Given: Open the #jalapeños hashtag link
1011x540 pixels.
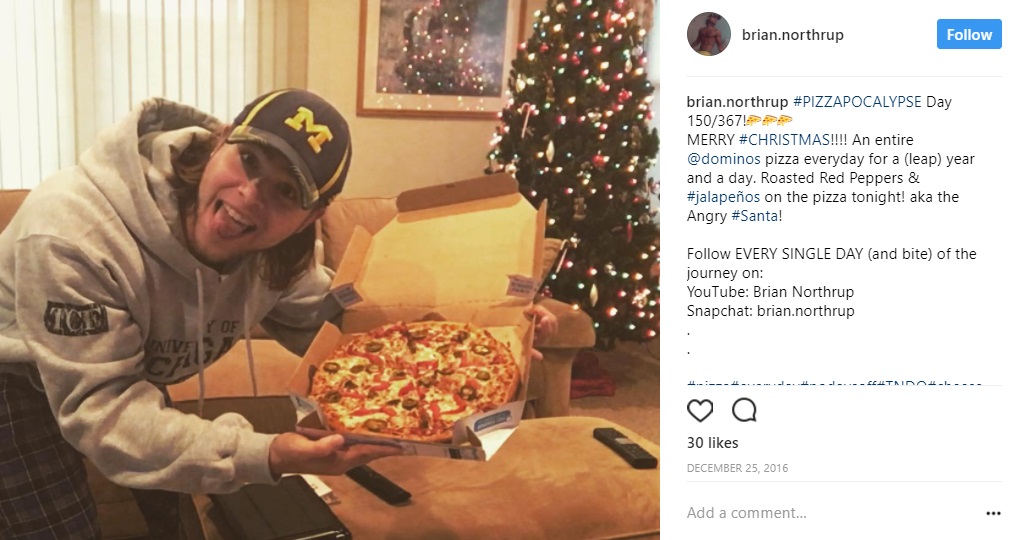Looking at the screenshot, I should click(724, 197).
